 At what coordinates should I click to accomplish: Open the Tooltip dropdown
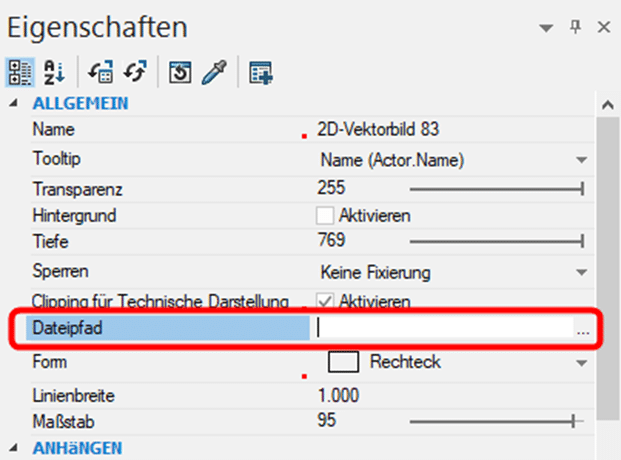coord(581,160)
